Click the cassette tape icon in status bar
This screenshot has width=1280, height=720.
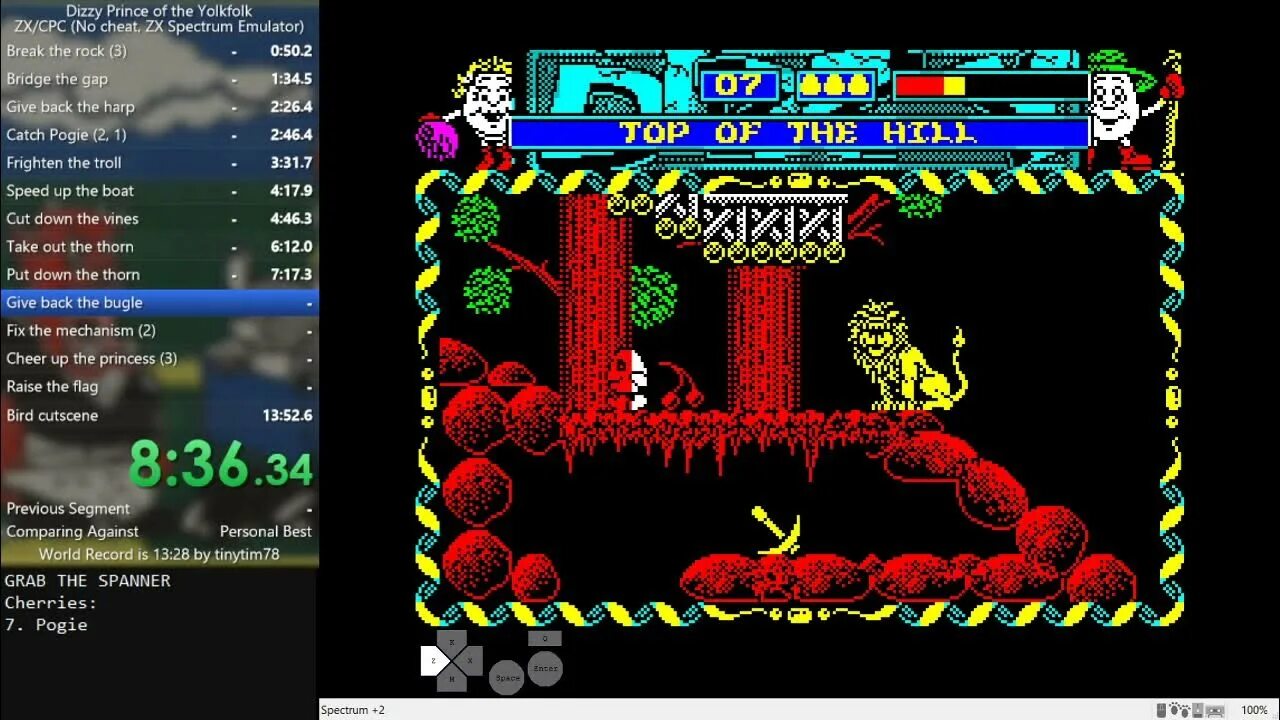tap(1215, 710)
